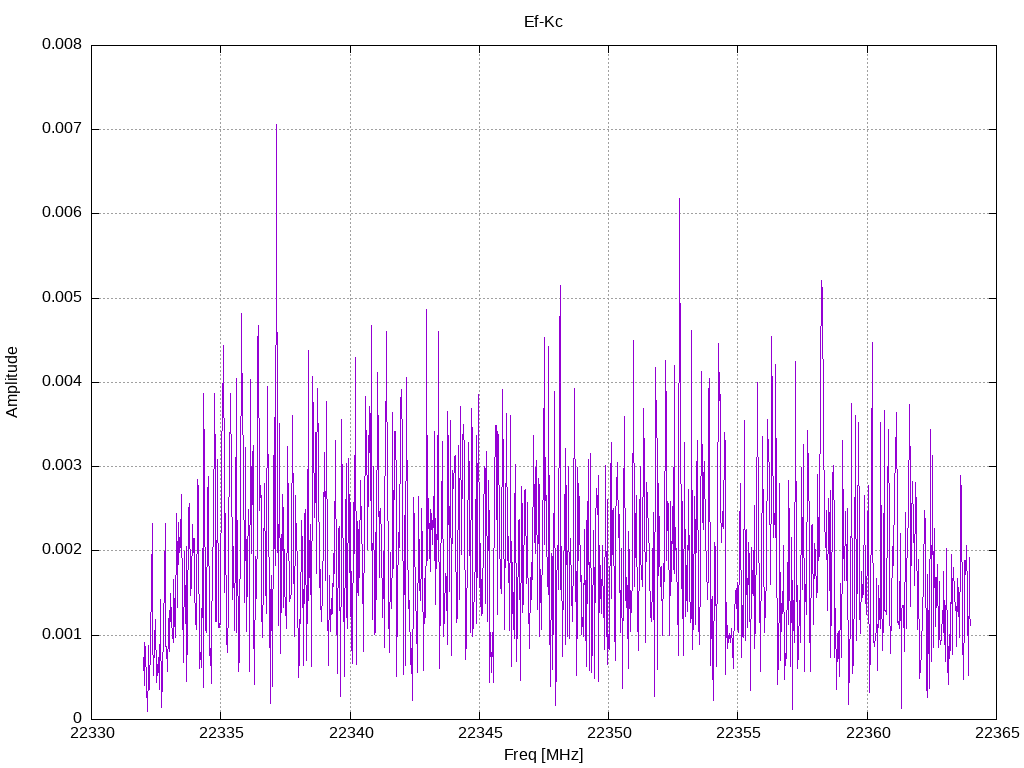Click the 22340 x-axis tick label
Image resolution: width=1024 pixels, height=768 pixels.
tap(351, 733)
